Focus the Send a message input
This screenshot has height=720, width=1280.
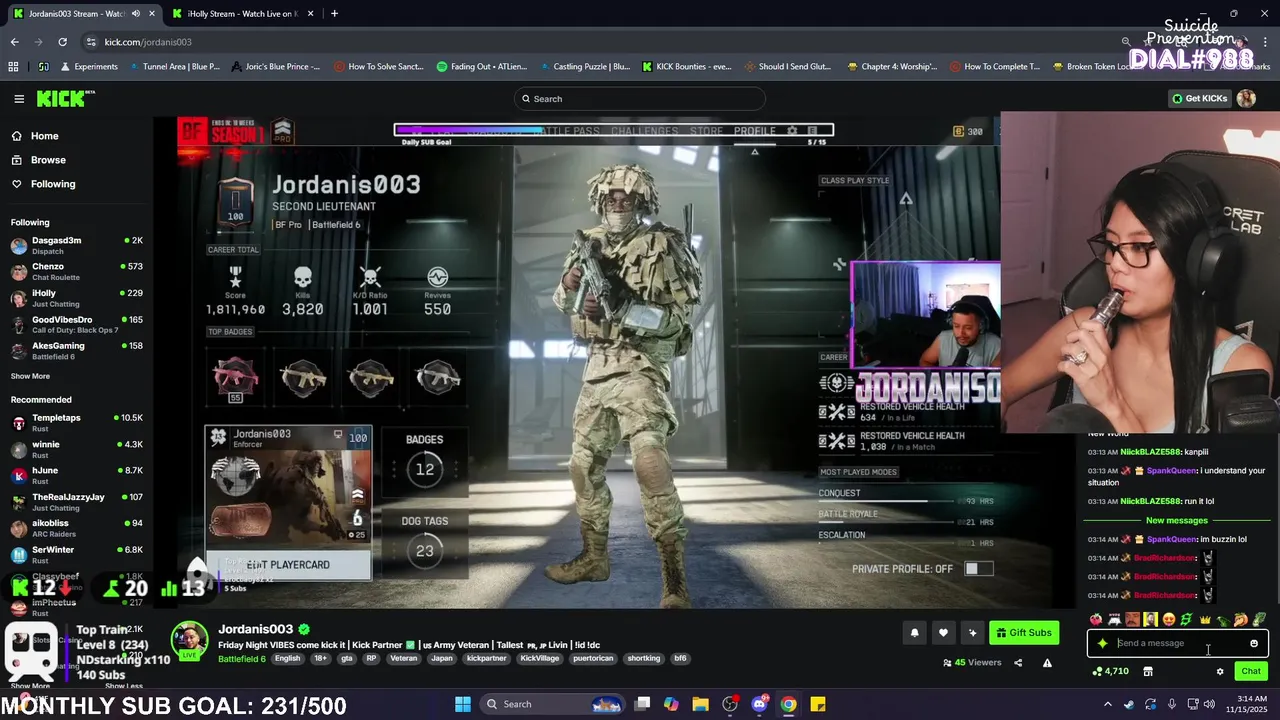[1177, 643]
